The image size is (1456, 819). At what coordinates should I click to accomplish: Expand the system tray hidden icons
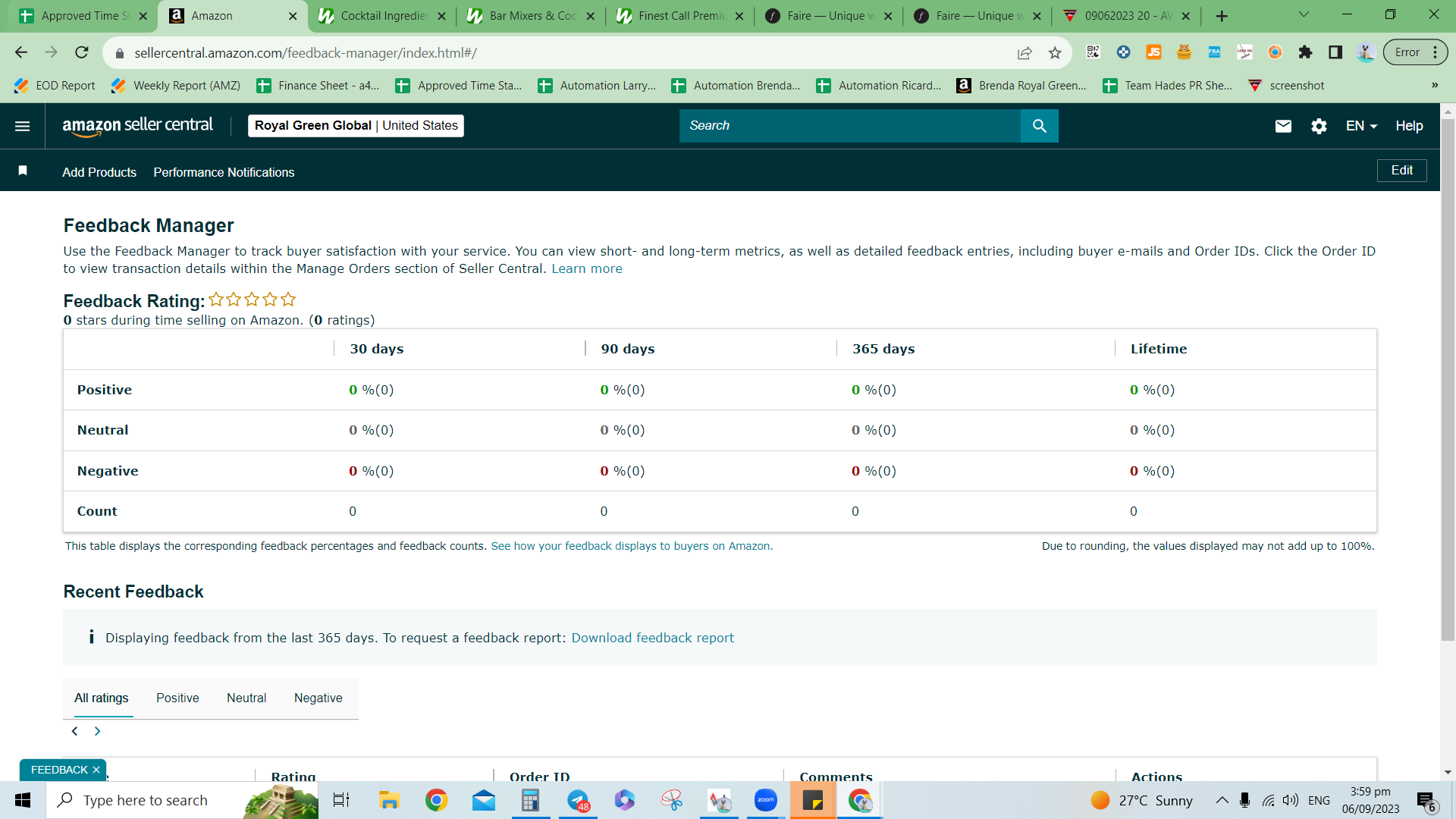(1222, 800)
